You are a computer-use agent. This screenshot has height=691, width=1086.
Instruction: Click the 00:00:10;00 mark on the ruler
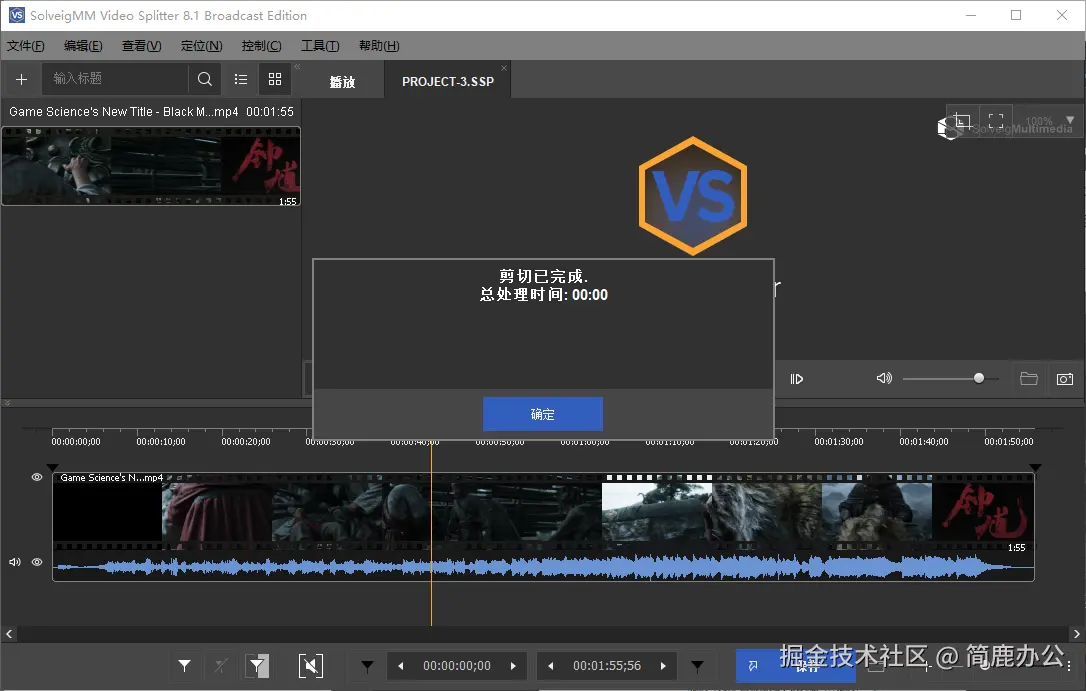point(161,441)
